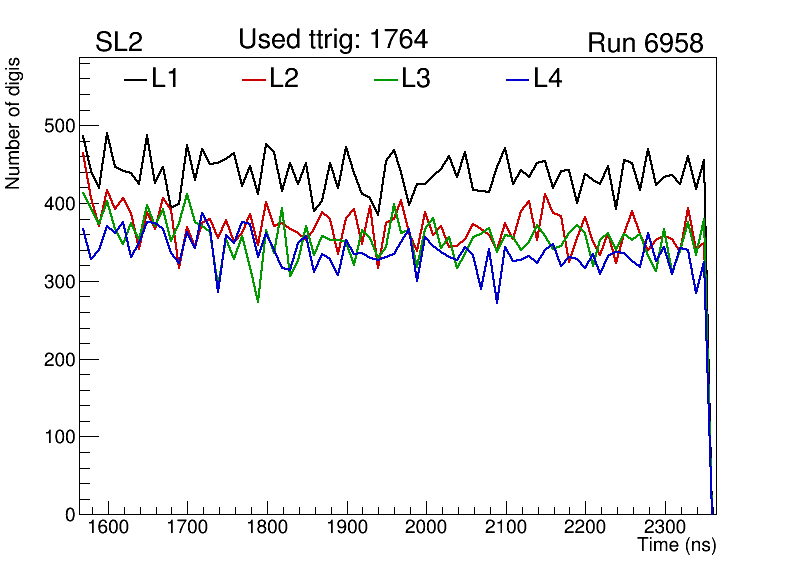Image resolution: width=796 pixels, height=572 pixels.
Task: Select the L3 legend label
Action: pos(416,79)
